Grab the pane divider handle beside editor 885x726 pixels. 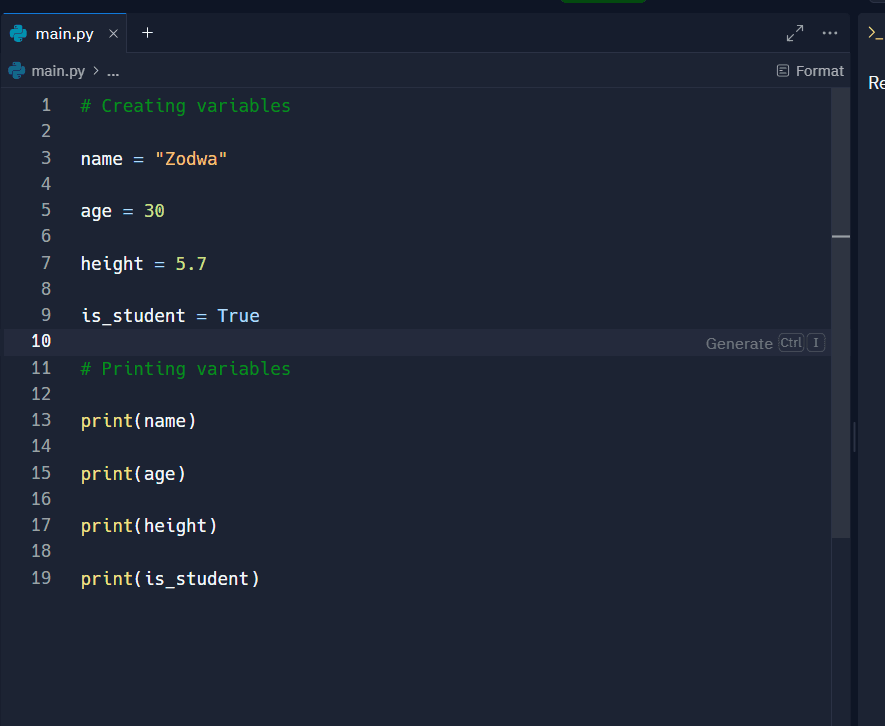pos(853,437)
